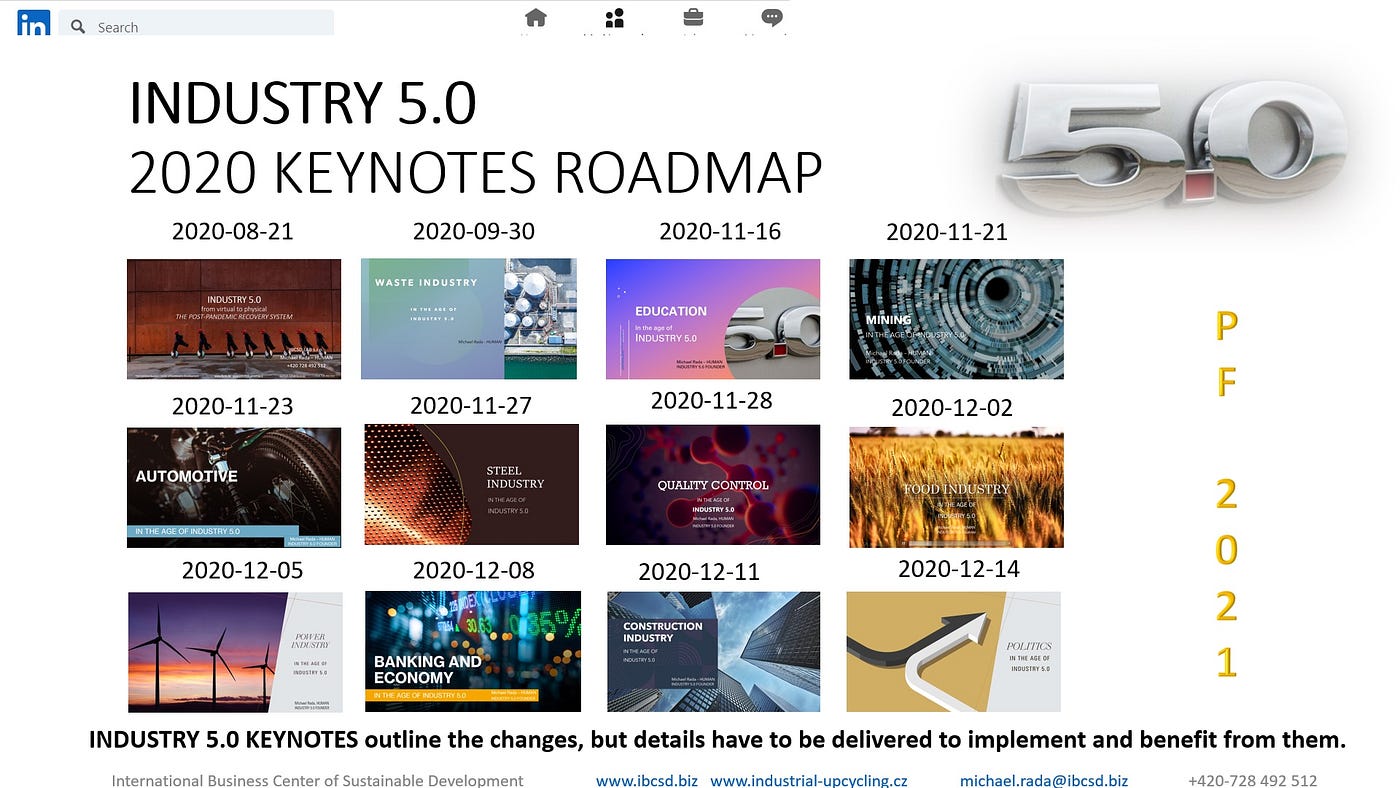Click the 2020-12-02 date label
This screenshot has width=1400, height=788.
pyautogui.click(x=952, y=407)
